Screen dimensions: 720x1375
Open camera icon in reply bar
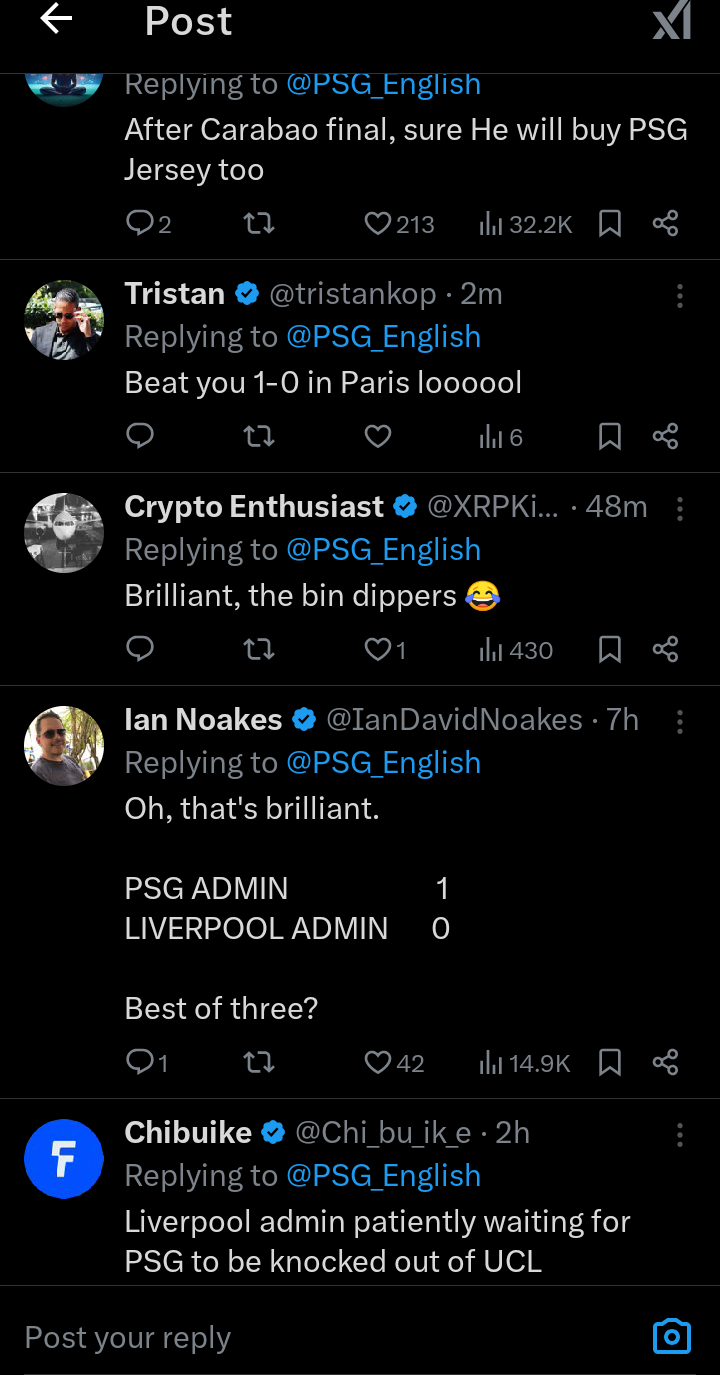[671, 1336]
